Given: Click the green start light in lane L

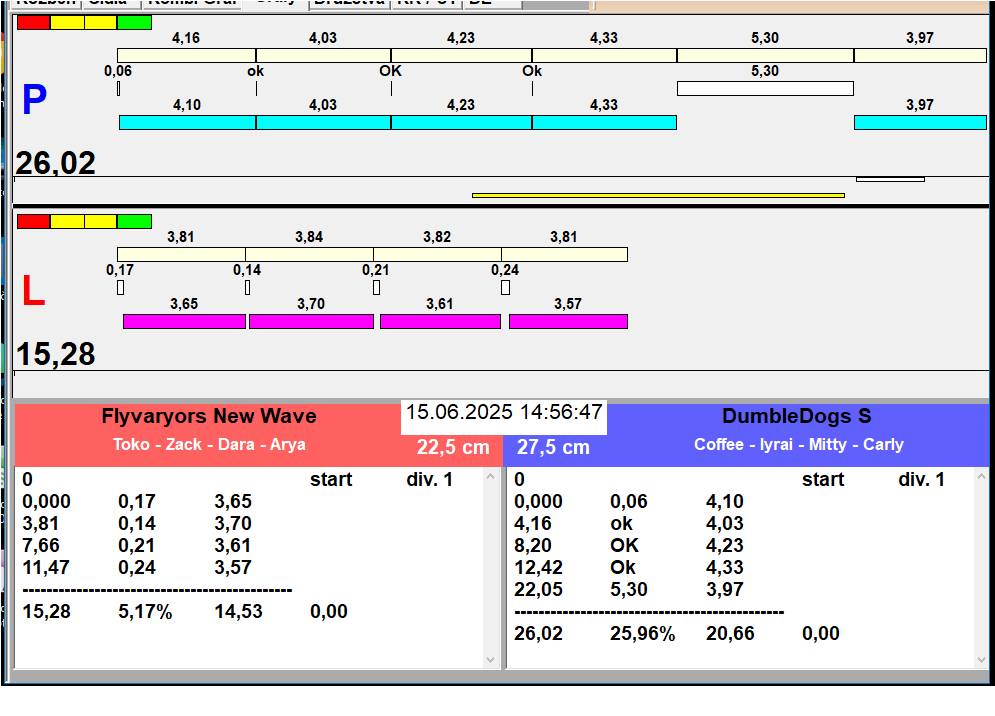Looking at the screenshot, I should point(134,221).
